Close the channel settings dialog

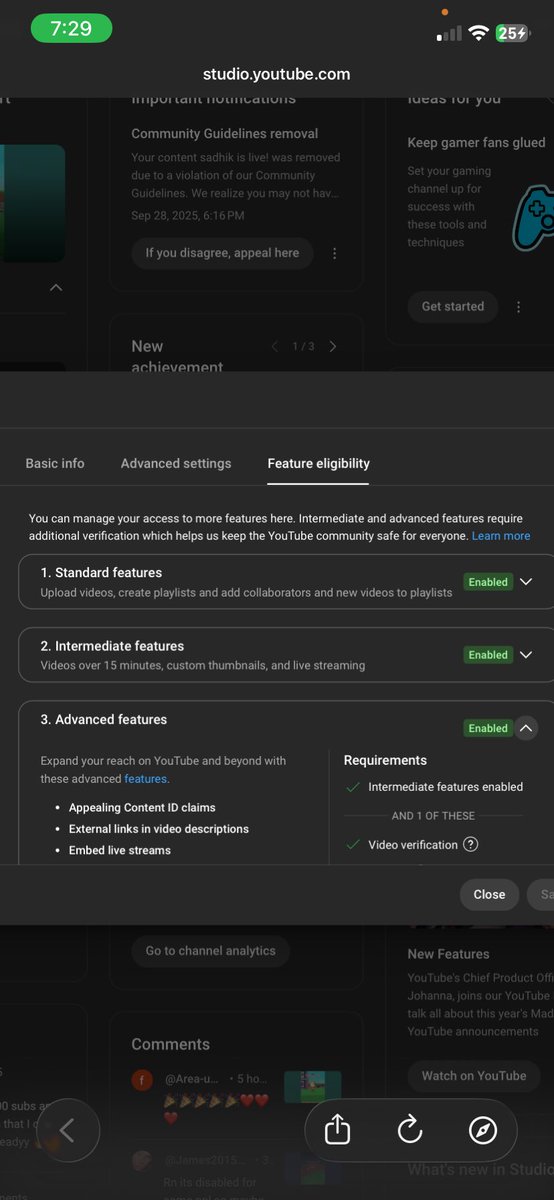(x=489, y=894)
